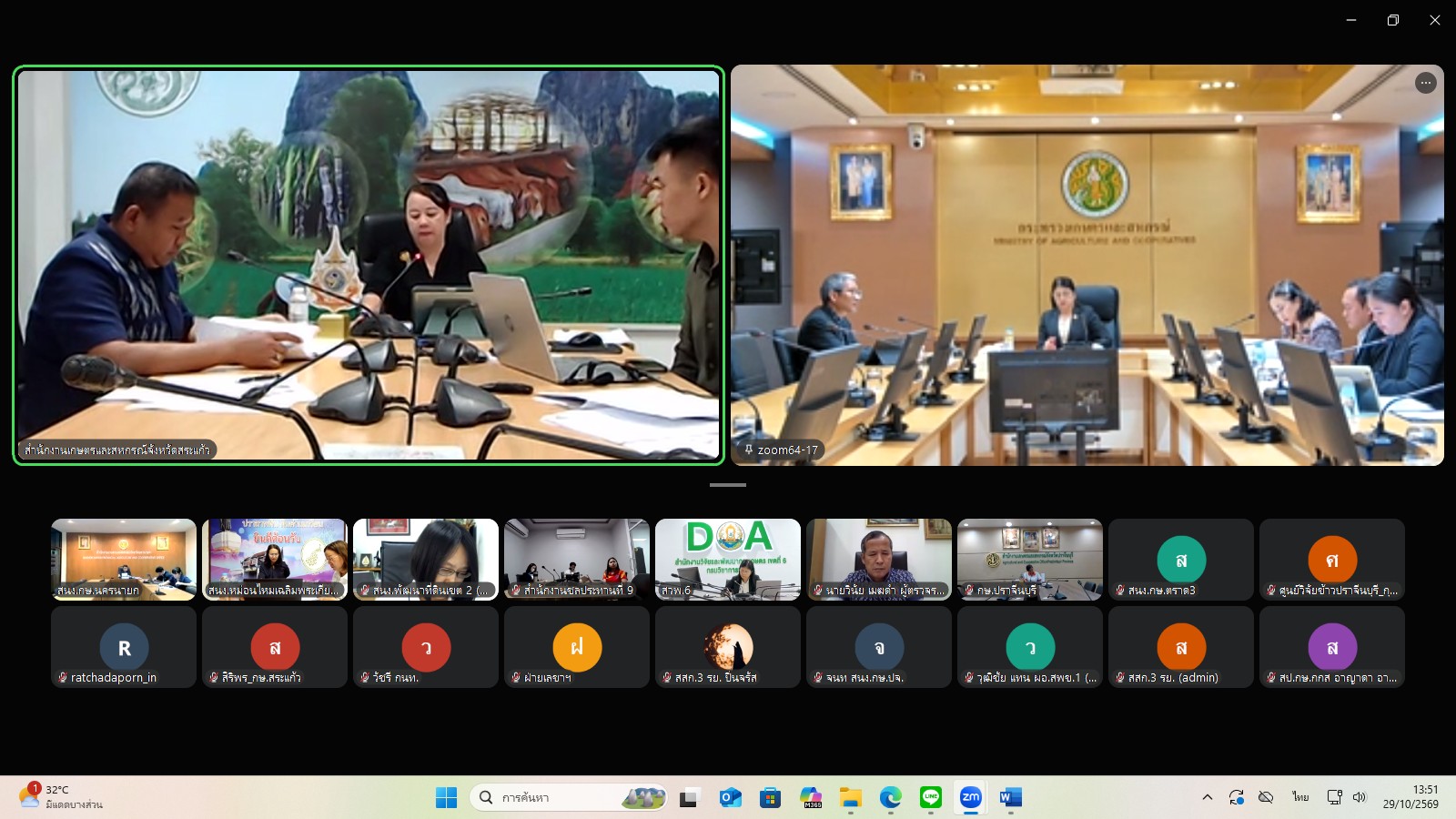Select the นายวินัย เมฆดำ participant thumbnail
The image size is (1456, 819).
click(x=879, y=560)
